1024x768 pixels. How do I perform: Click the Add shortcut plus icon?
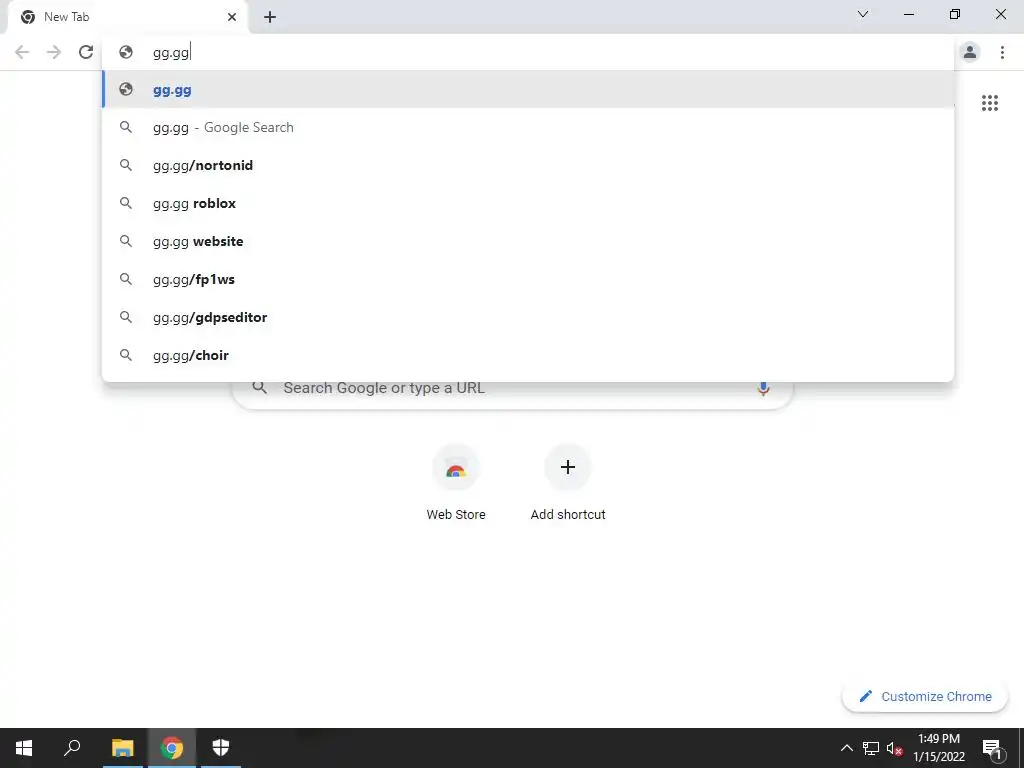(x=568, y=468)
